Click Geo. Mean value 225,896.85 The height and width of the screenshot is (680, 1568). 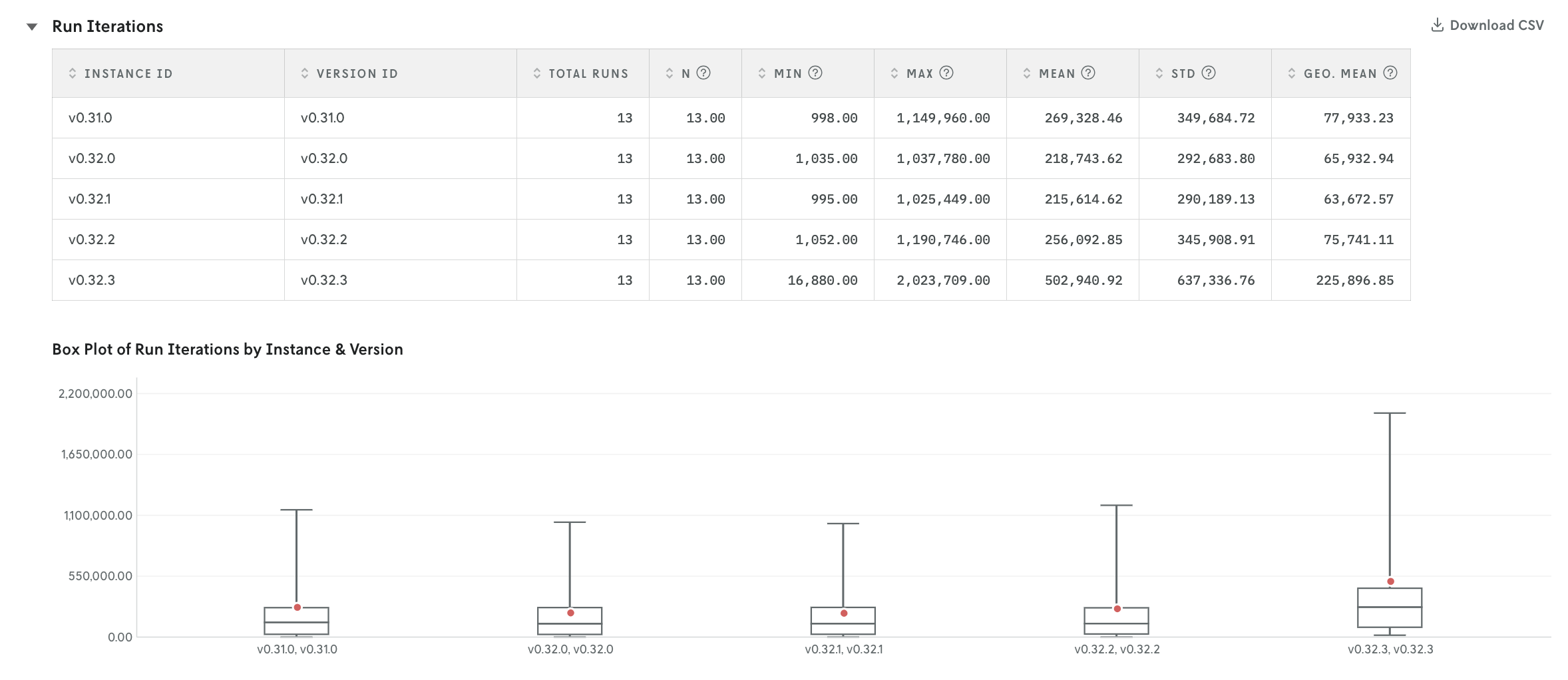tap(1354, 280)
